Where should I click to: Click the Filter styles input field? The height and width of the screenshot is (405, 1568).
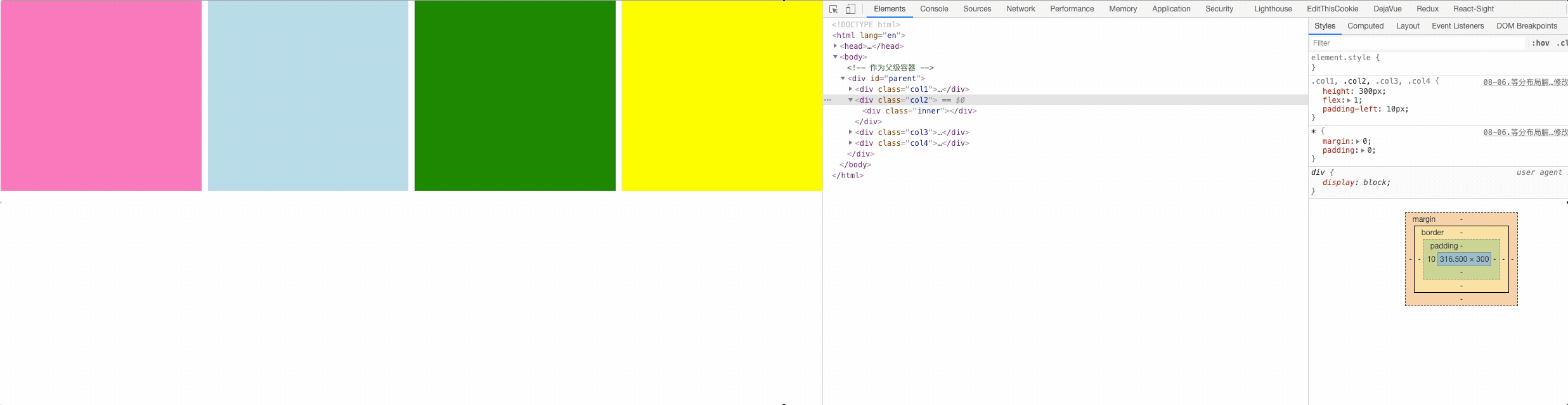pos(1417,43)
